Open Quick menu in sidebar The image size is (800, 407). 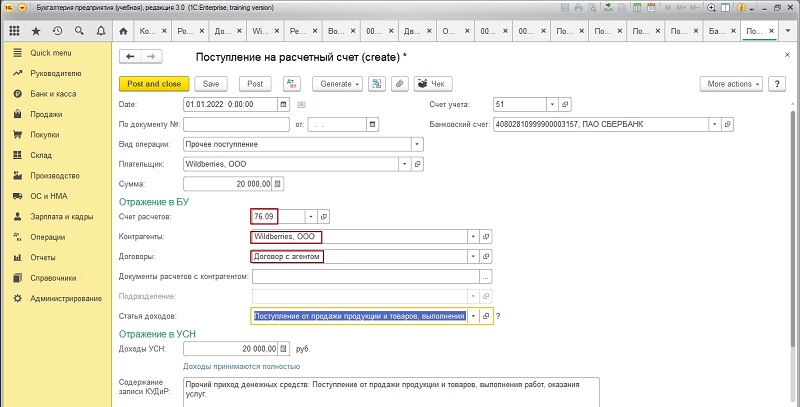pyautogui.click(x=51, y=53)
